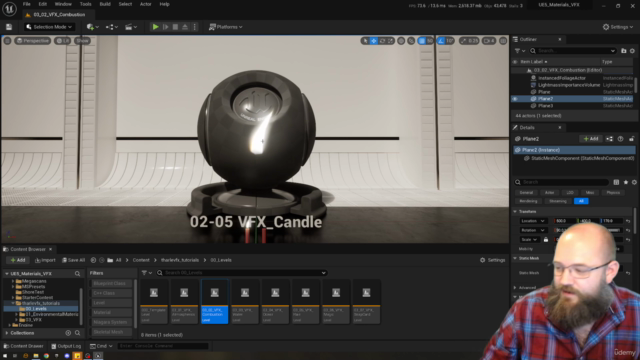
Task: Select InstancedFoliageActor in the Outliner
Action: [x=562, y=78]
